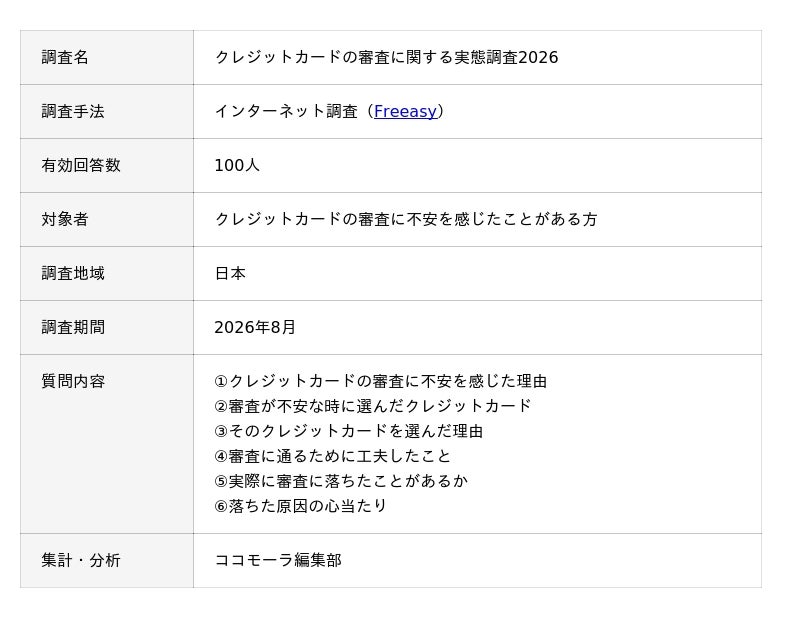Click the 調査手法 row label
This screenshot has width=800, height=618.
(73, 111)
